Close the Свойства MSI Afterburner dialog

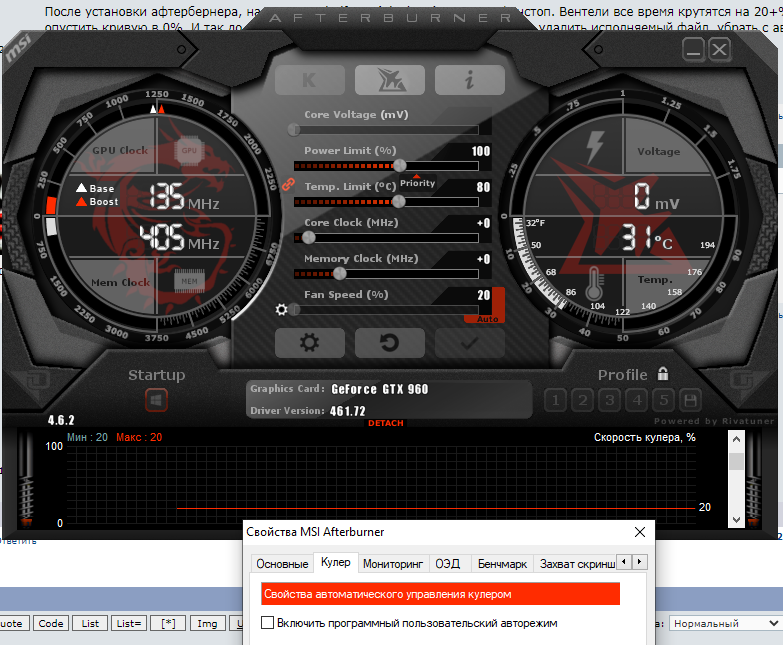(x=640, y=532)
